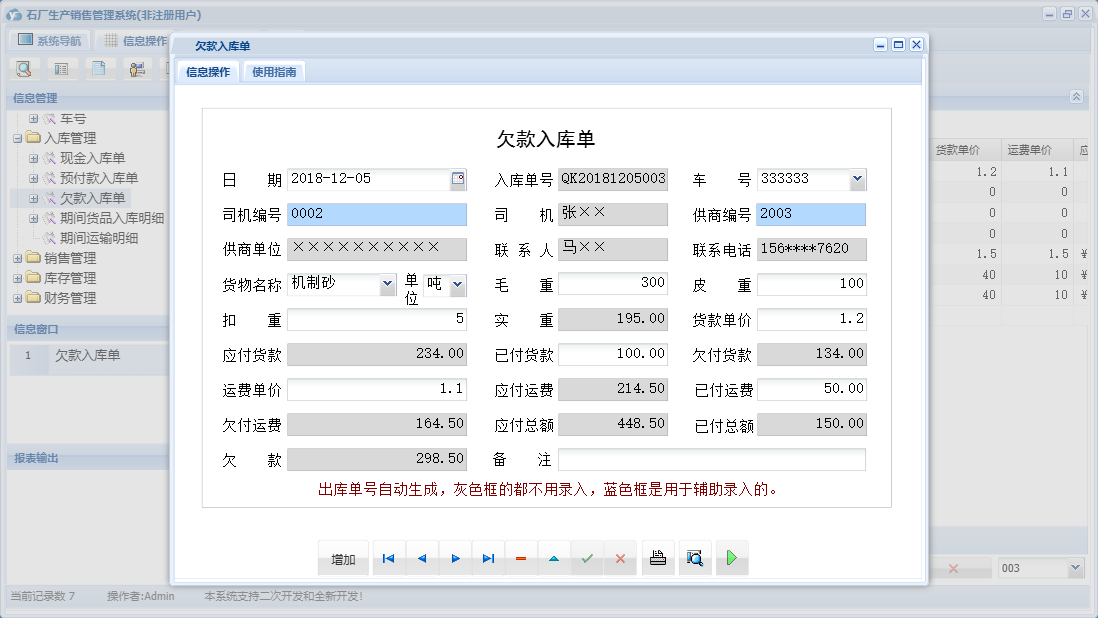Go to the last record arrow icon
Viewport: 1098px width, 618px height.
pos(488,558)
